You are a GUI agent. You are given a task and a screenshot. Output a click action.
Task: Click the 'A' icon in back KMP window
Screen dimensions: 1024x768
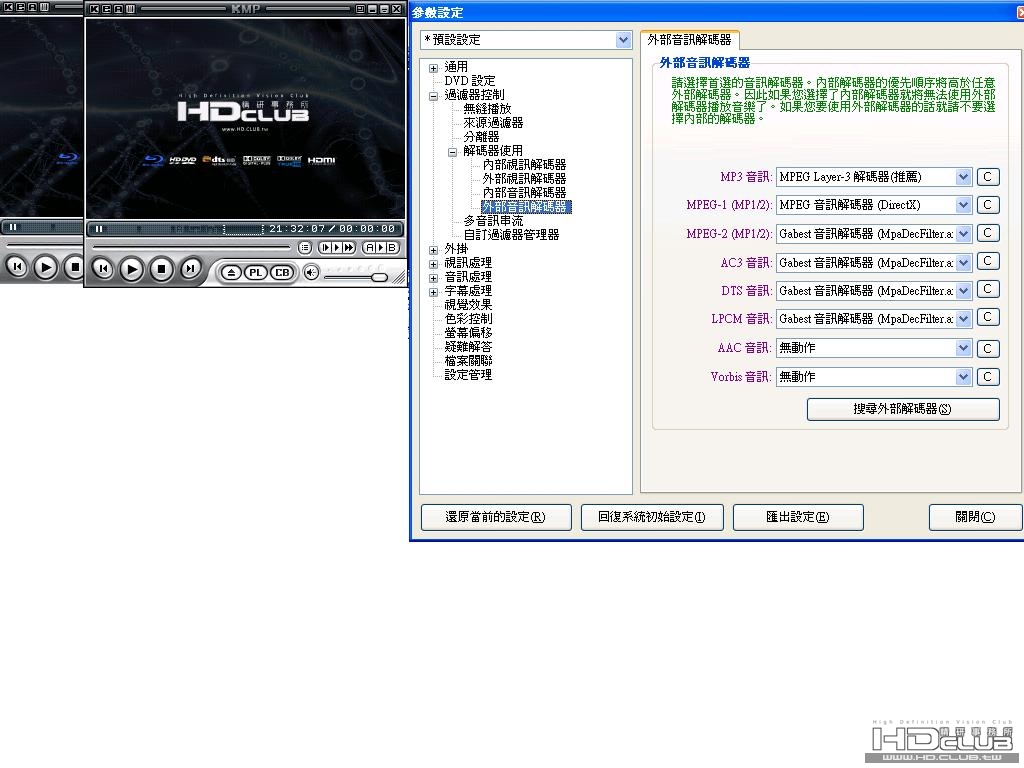tap(33, 7)
